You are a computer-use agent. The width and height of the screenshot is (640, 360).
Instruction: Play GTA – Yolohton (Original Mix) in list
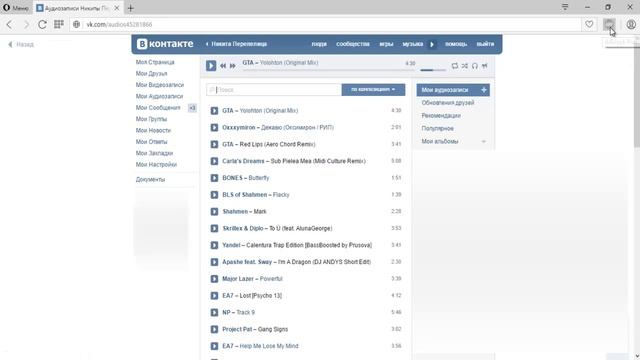(214, 111)
